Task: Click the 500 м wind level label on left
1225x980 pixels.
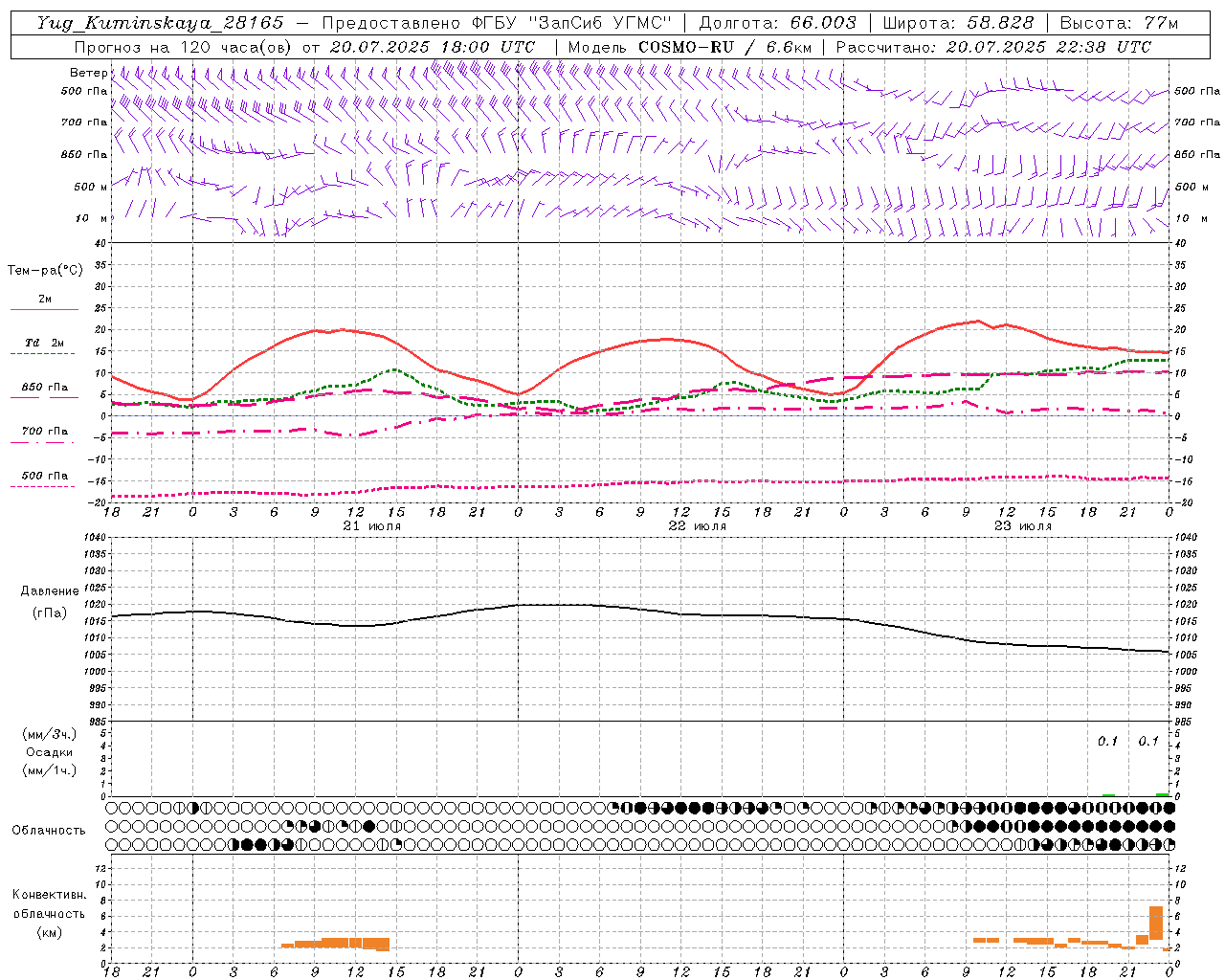Action: point(91,188)
